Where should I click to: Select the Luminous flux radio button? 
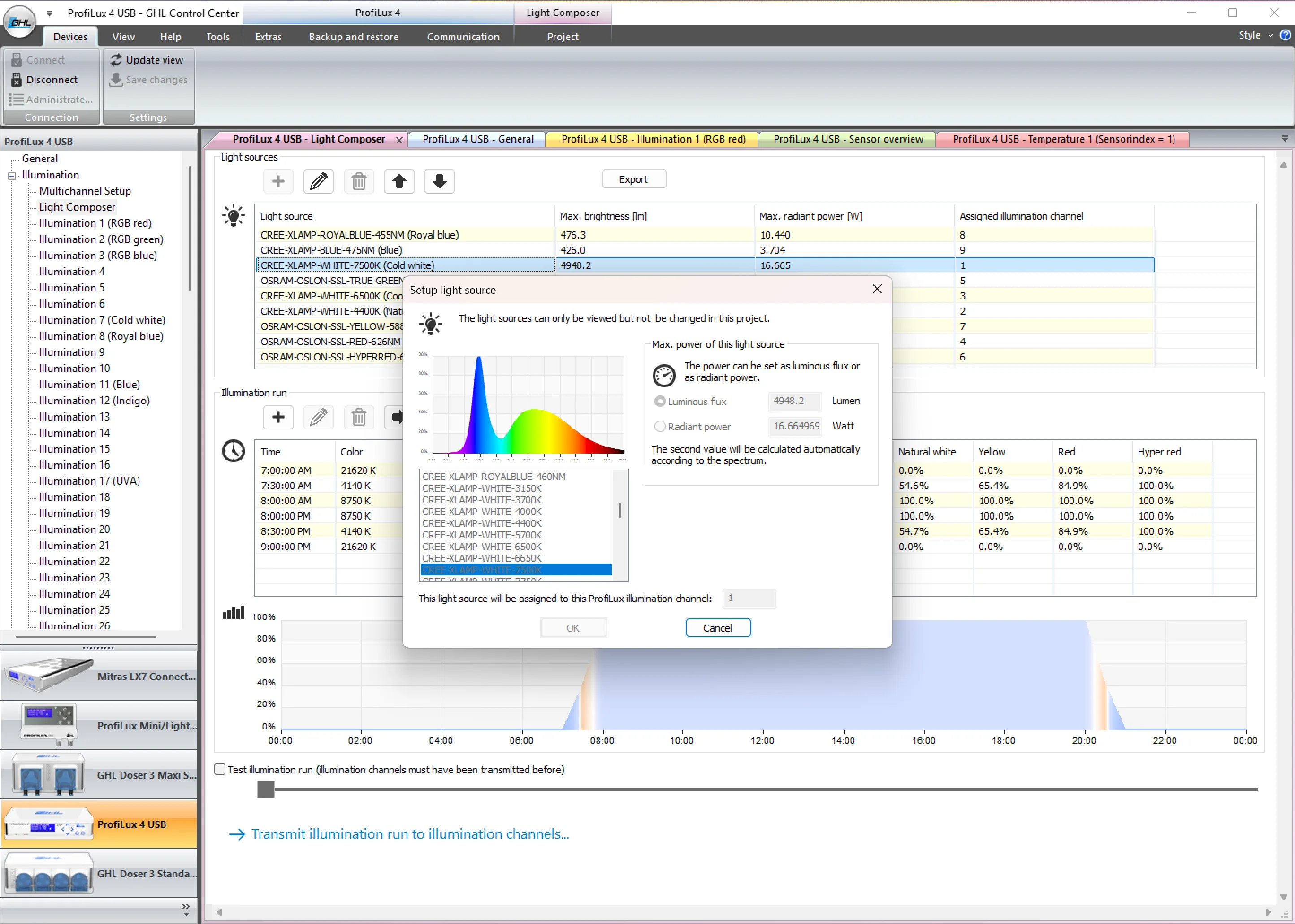(660, 402)
